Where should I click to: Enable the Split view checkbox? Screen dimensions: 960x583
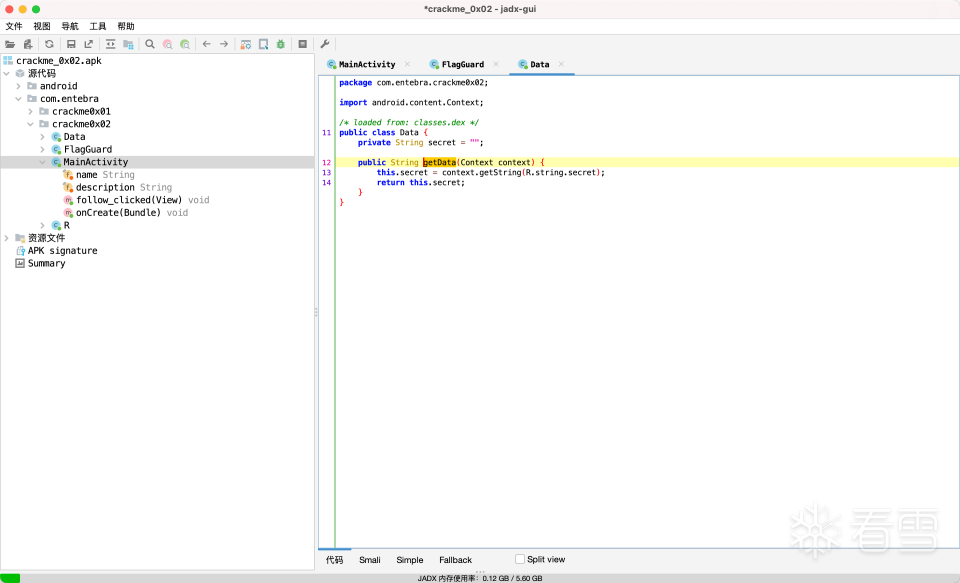520,559
